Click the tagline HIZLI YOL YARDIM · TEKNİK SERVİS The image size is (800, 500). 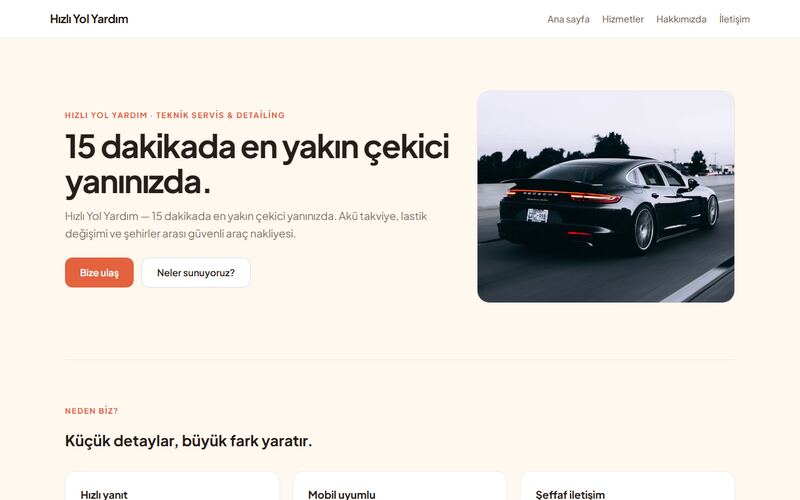[x=174, y=115]
